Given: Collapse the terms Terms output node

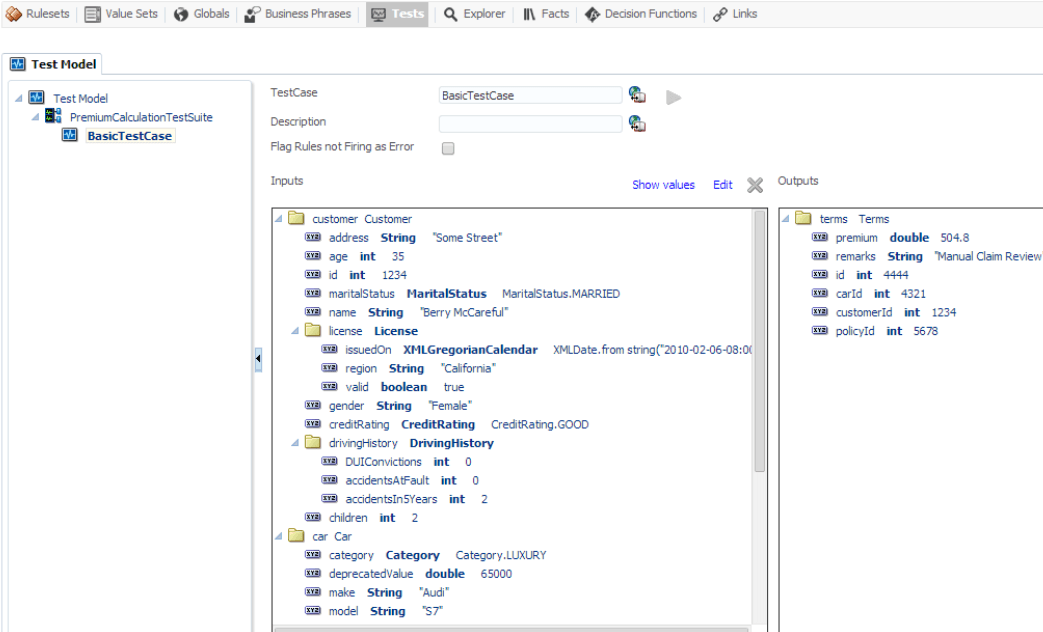Looking at the screenshot, I should point(786,219).
